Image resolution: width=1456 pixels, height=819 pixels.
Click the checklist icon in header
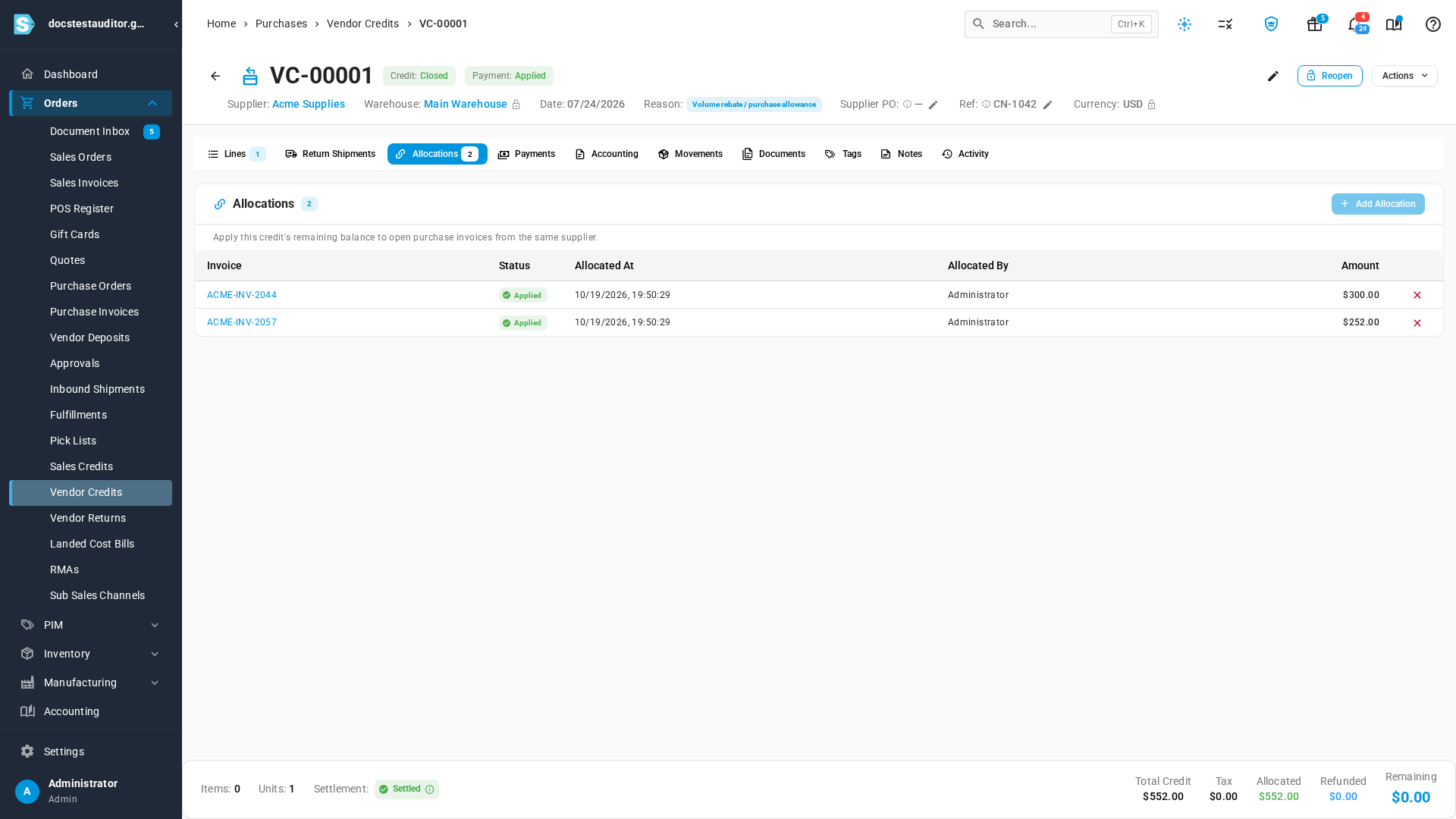(1225, 24)
